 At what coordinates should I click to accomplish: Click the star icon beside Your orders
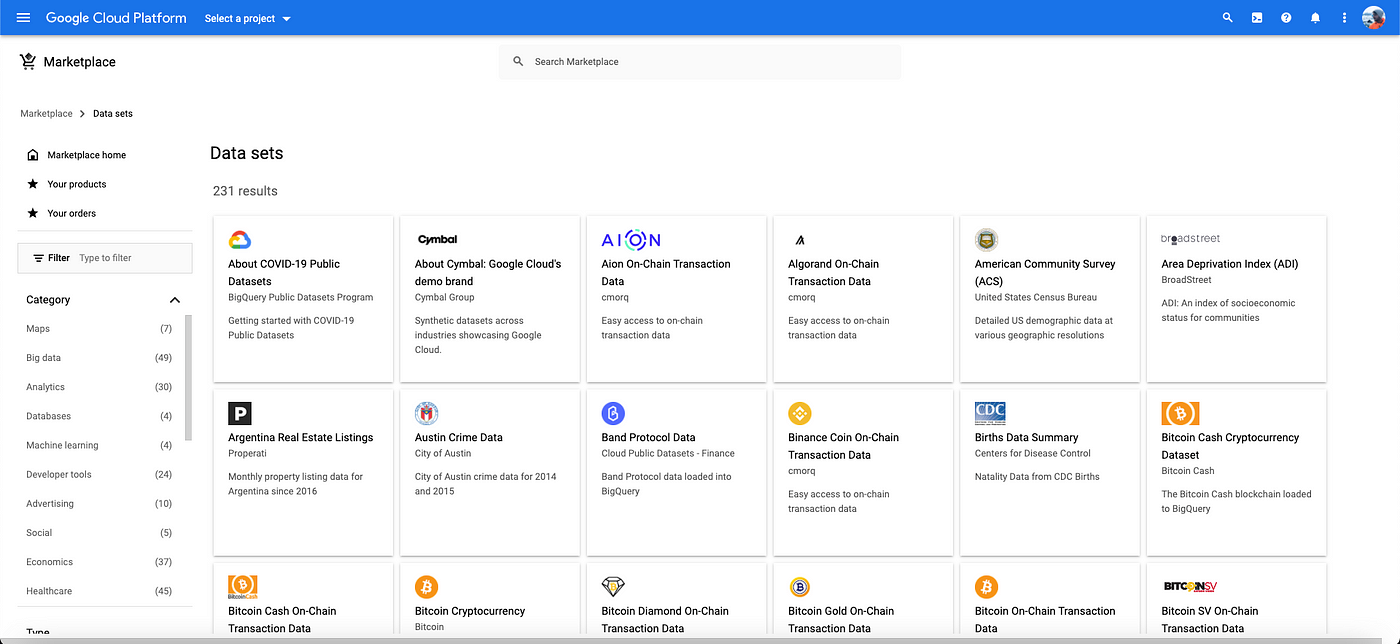[x=33, y=213]
